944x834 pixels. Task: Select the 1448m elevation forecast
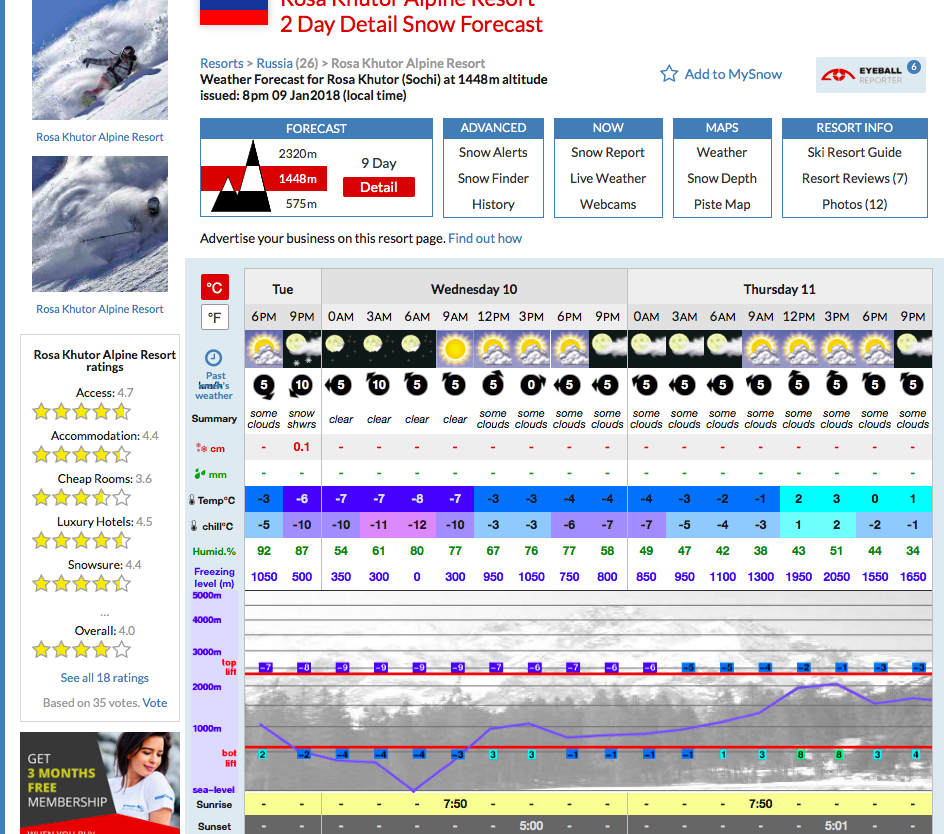[297, 179]
